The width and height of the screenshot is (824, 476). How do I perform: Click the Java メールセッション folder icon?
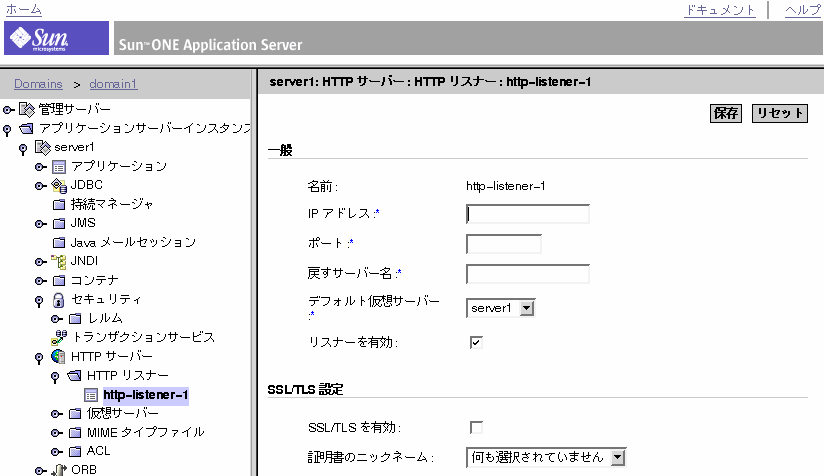pos(59,243)
